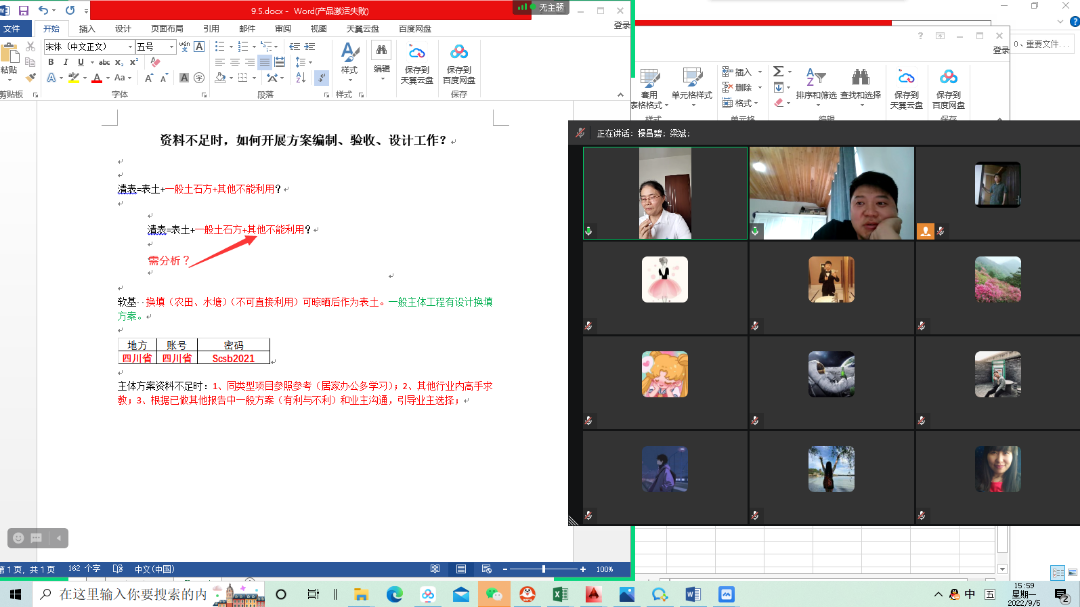Click the 登录 sign-in link in Excel

click(x=1001, y=50)
